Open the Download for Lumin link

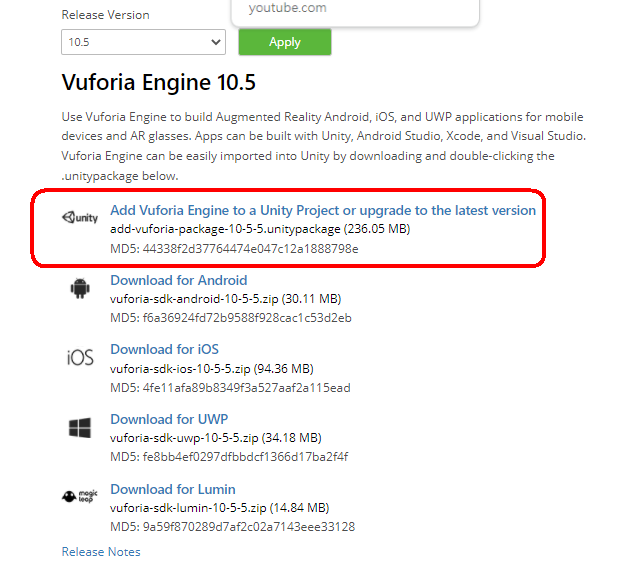(x=173, y=489)
